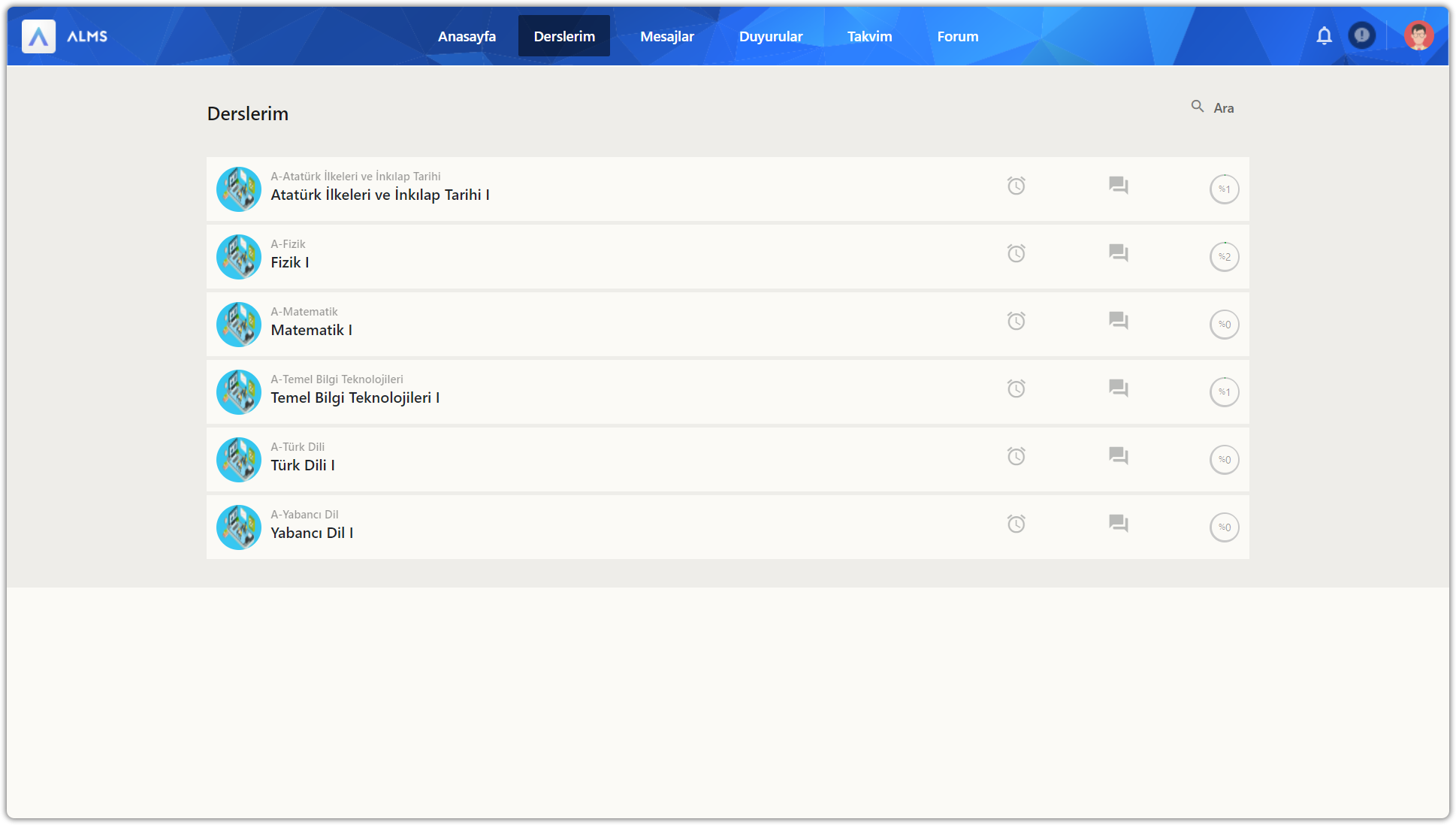Image resolution: width=1456 pixels, height=825 pixels.
Task: Open the Forum tab
Action: pos(957,36)
